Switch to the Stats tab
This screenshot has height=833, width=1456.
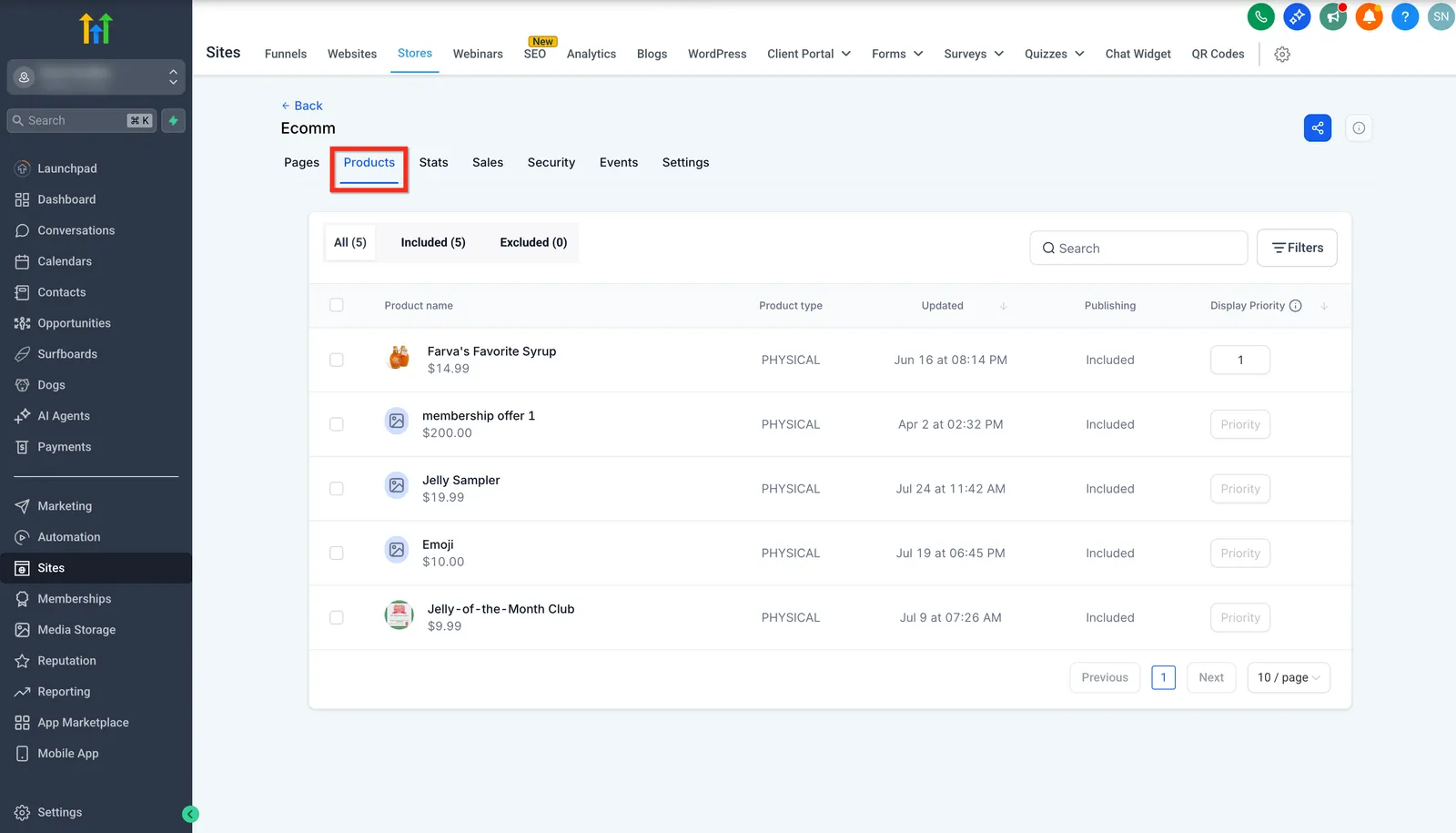coord(433,163)
